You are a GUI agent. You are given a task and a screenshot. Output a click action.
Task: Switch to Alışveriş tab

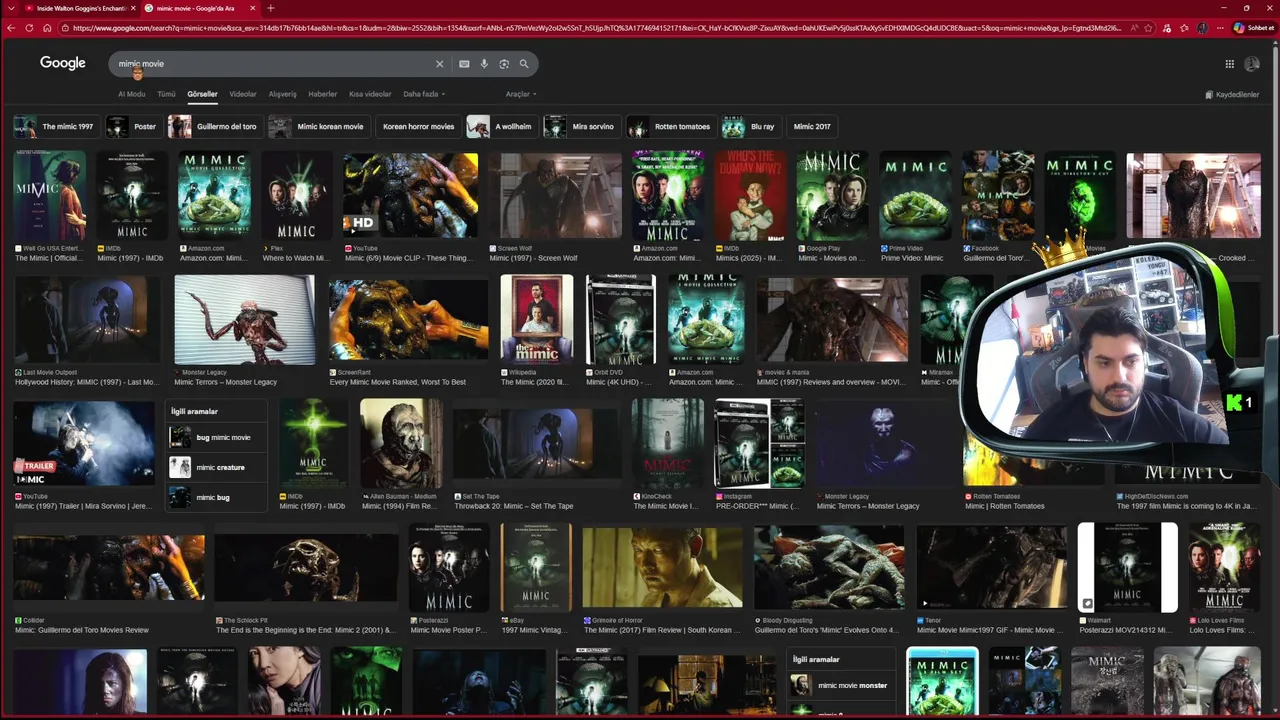(x=282, y=94)
